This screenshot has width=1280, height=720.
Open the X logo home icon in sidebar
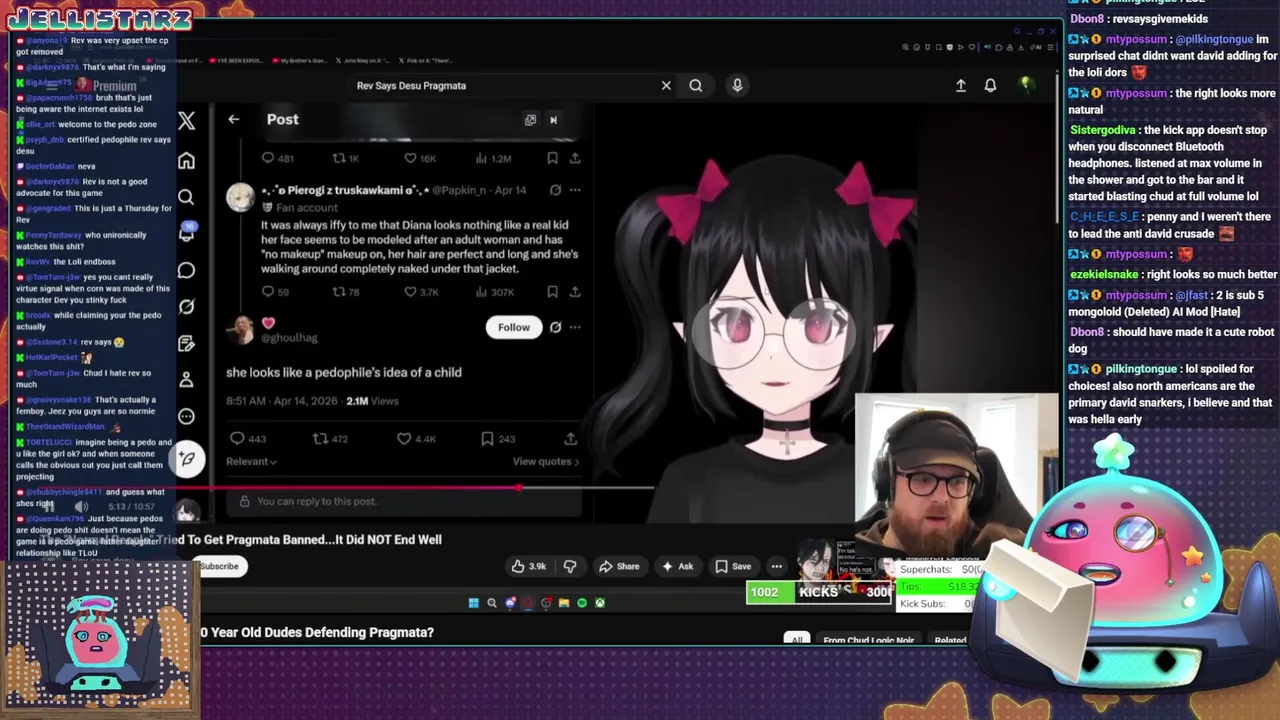(186, 121)
